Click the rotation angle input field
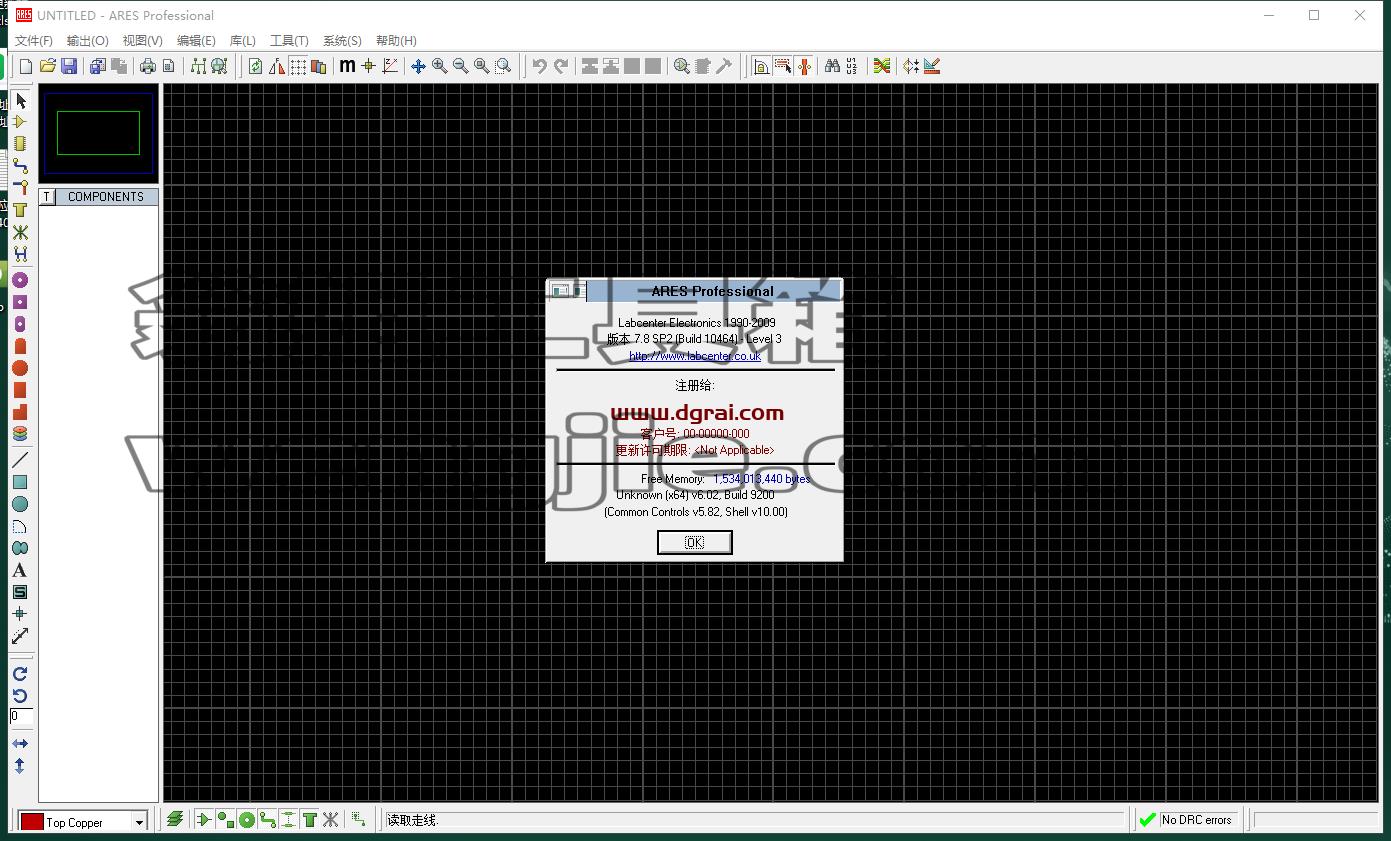This screenshot has width=1391, height=841. coord(21,716)
